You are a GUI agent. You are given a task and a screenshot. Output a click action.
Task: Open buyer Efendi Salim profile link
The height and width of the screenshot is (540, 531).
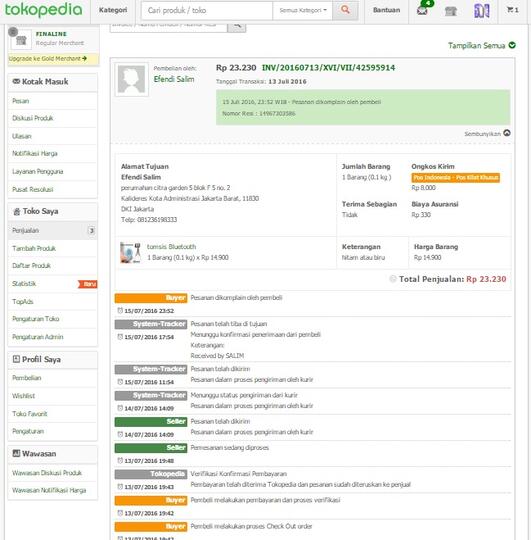point(174,79)
